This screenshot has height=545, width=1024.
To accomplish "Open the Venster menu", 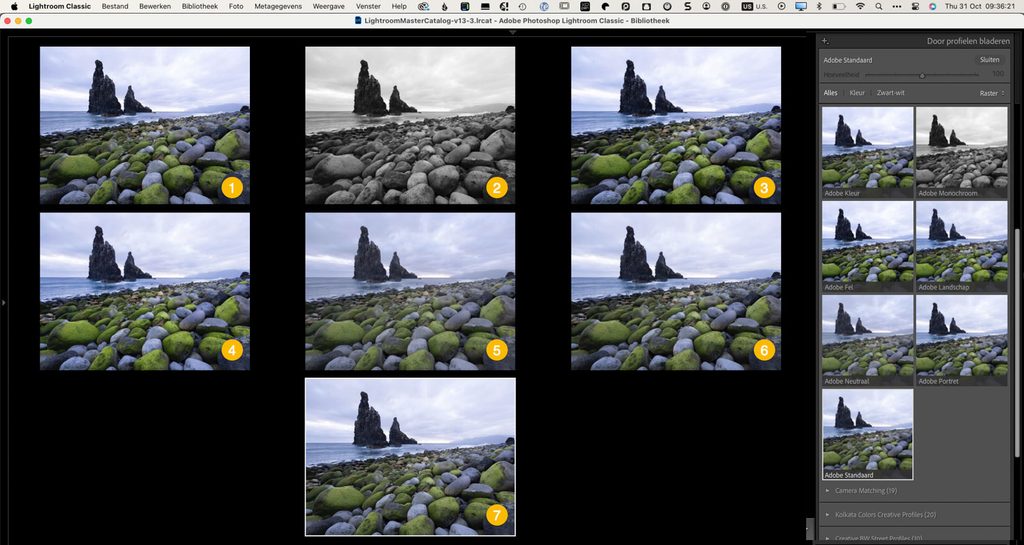I will pyautogui.click(x=368, y=6).
